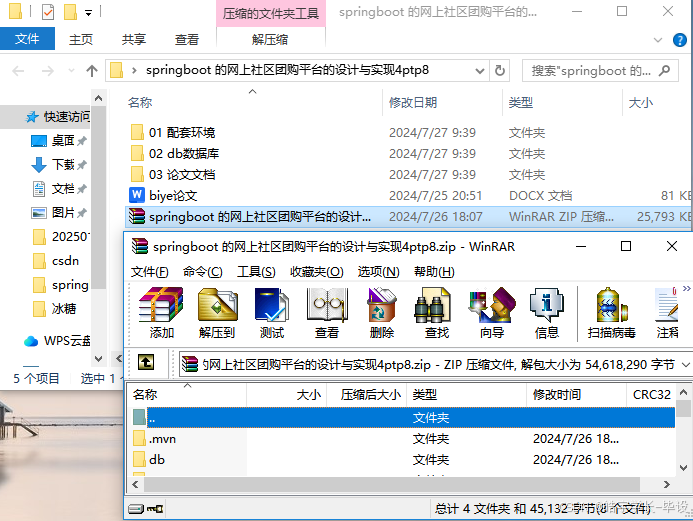The image size is (693, 521).
Task: Go up one level in WinRAR
Action: [x=146, y=363]
